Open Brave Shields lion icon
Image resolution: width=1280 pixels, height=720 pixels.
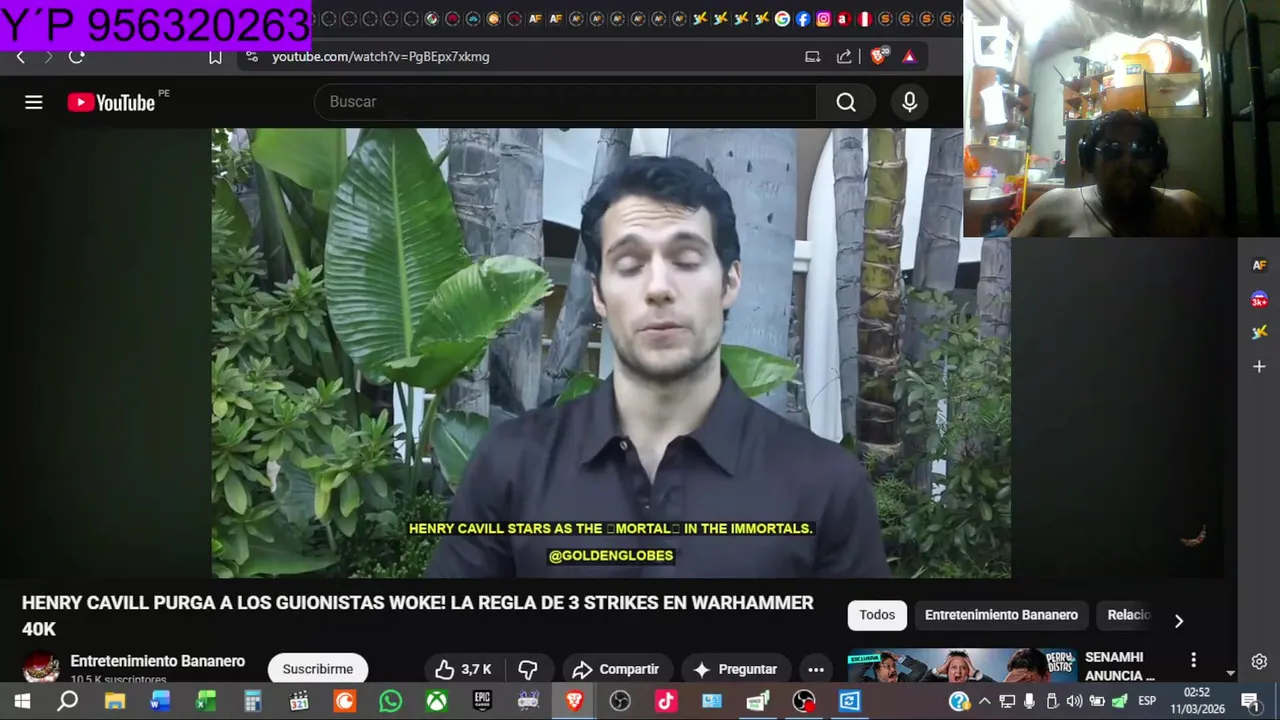(x=878, y=57)
